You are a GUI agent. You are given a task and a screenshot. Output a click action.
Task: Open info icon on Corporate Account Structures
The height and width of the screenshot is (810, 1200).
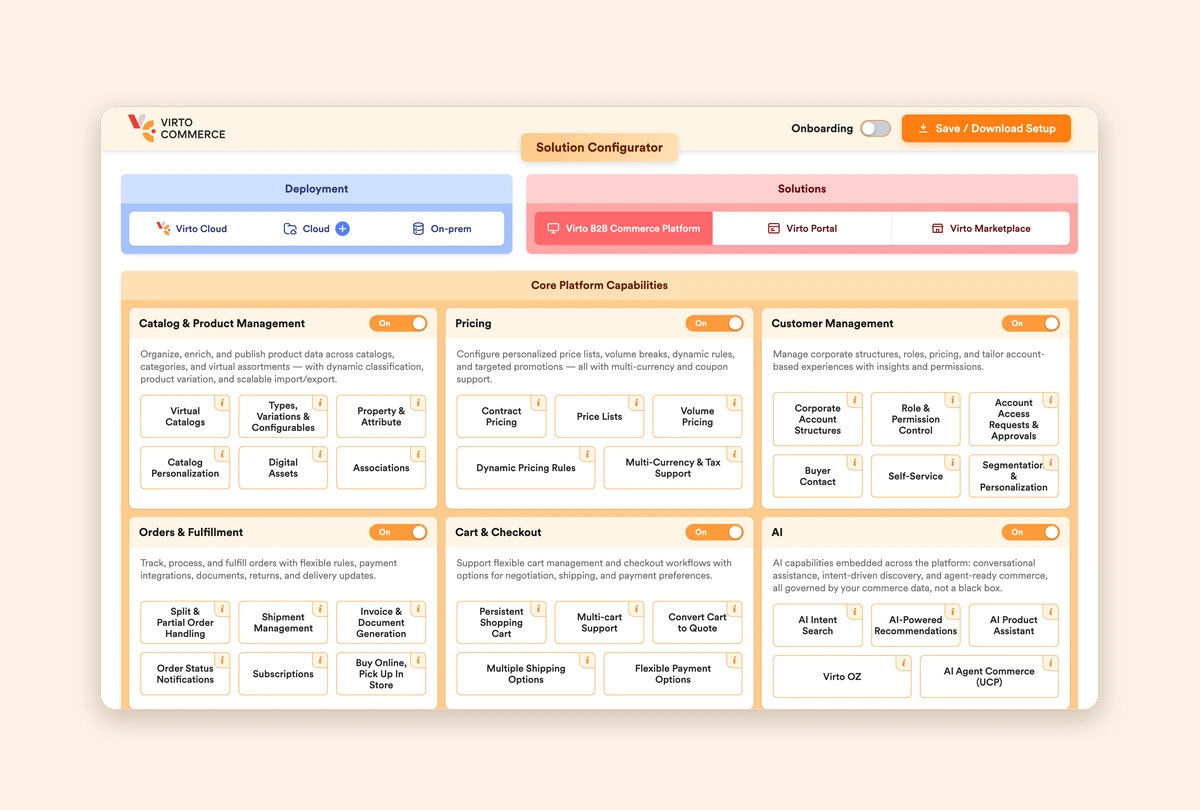(854, 399)
